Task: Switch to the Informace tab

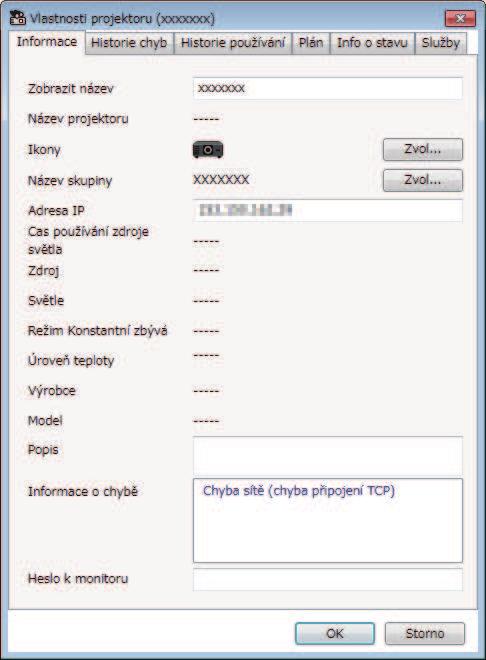Action: 47,42
